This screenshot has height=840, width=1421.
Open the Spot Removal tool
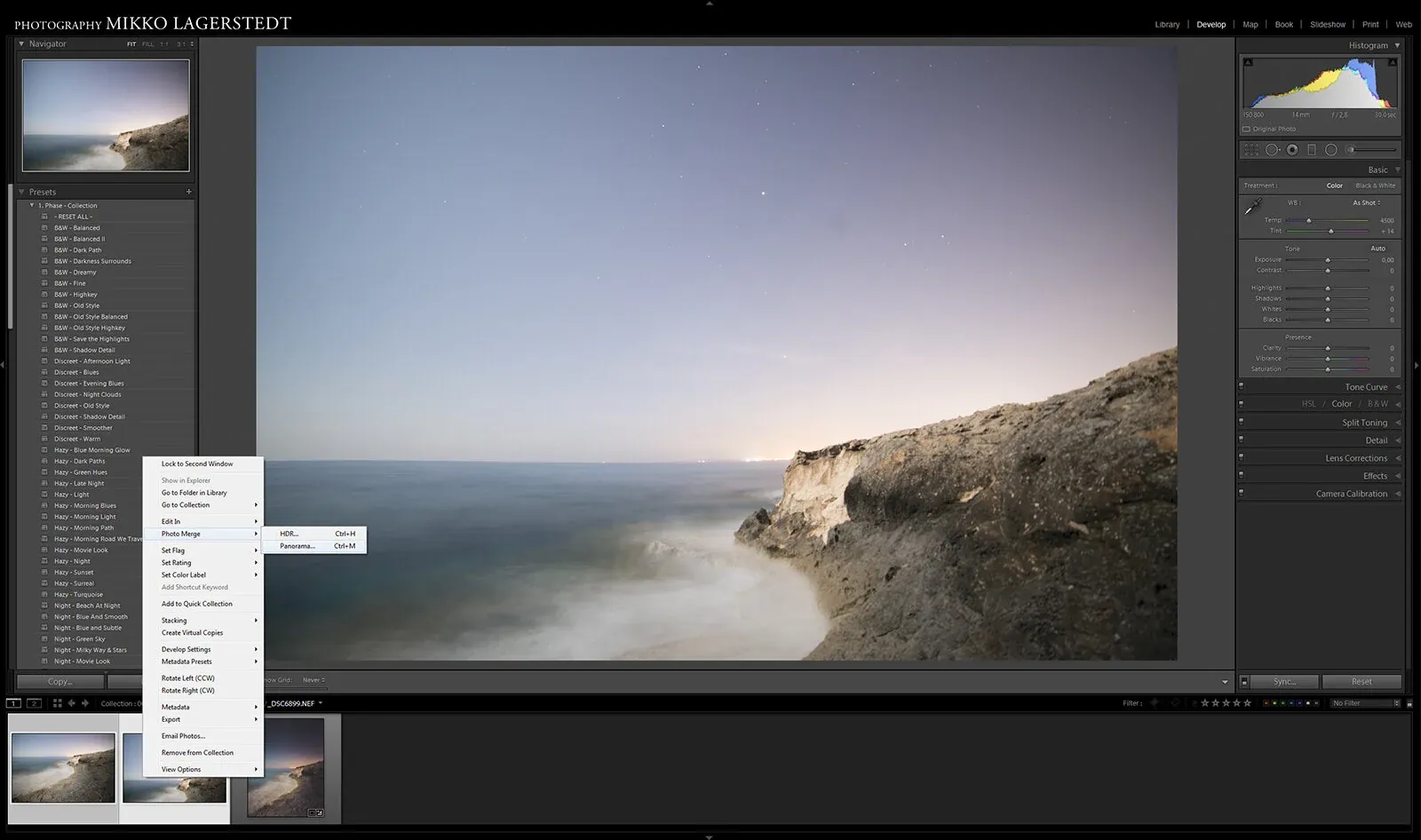pyautogui.click(x=1272, y=149)
